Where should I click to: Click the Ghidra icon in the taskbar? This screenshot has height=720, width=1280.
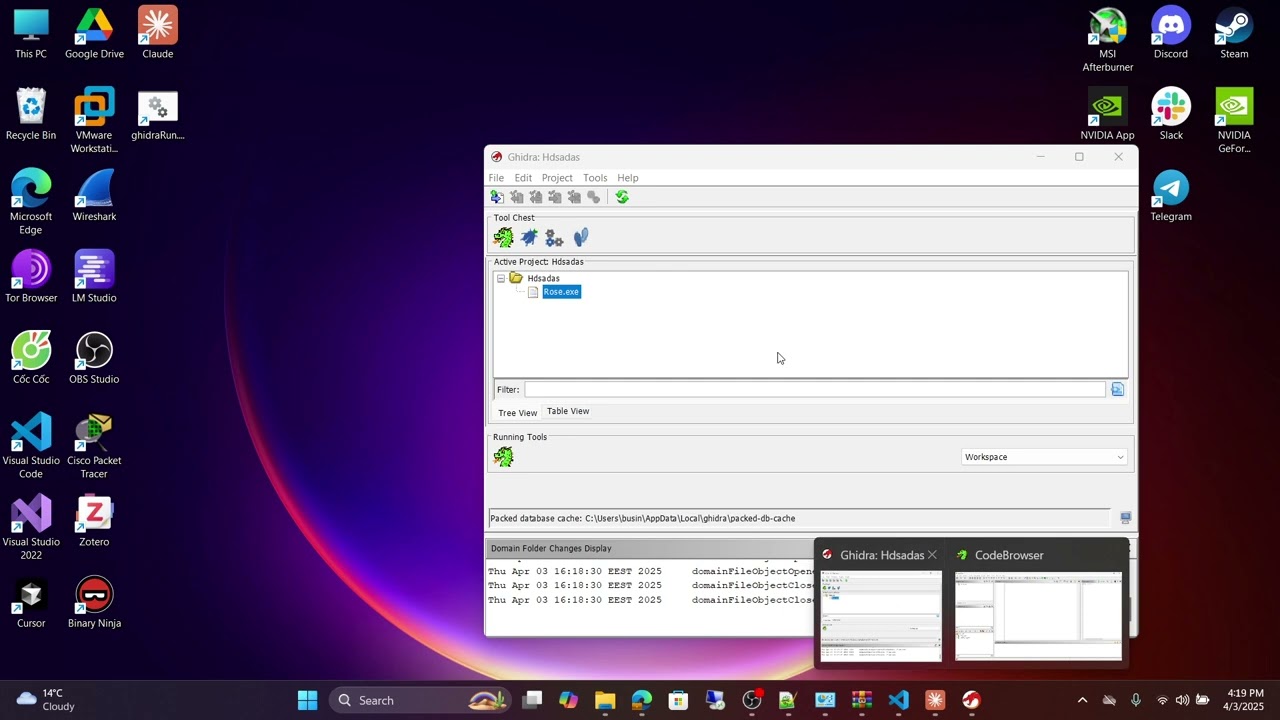(x=971, y=700)
